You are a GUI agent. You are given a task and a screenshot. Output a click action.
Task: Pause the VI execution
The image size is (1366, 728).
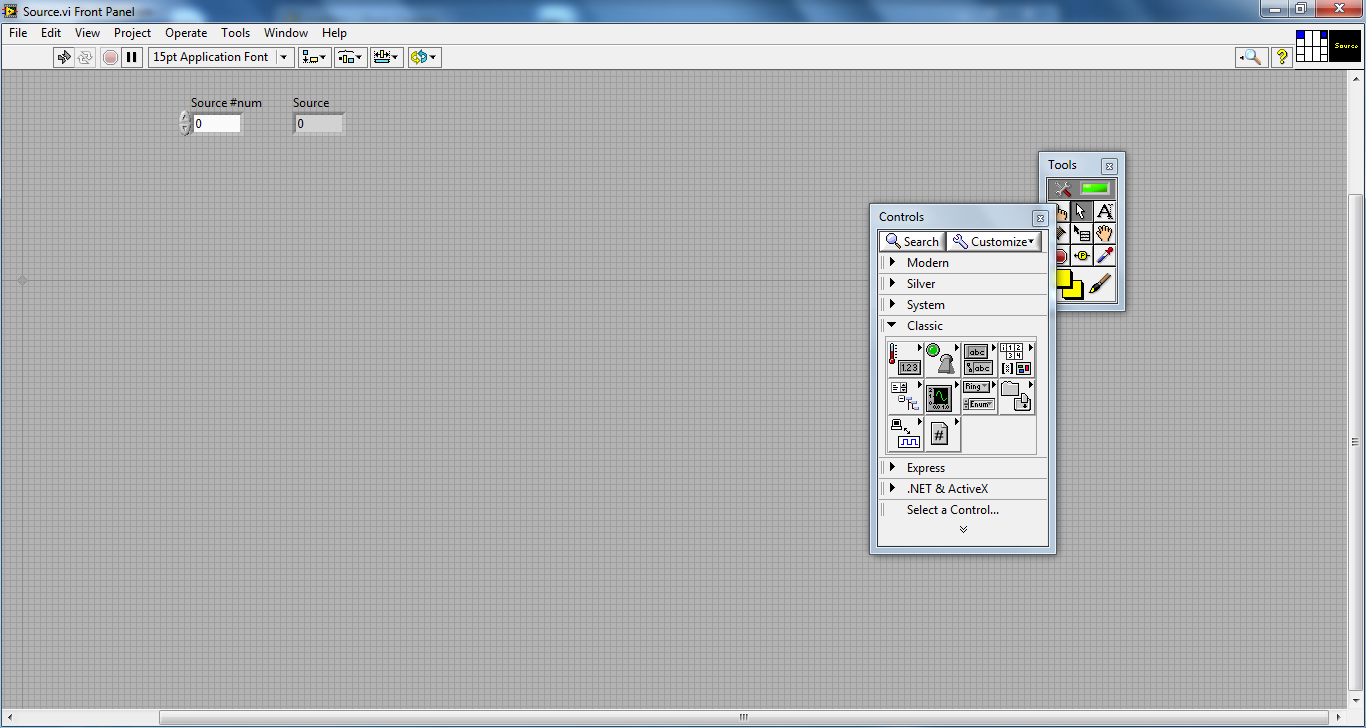coord(132,57)
